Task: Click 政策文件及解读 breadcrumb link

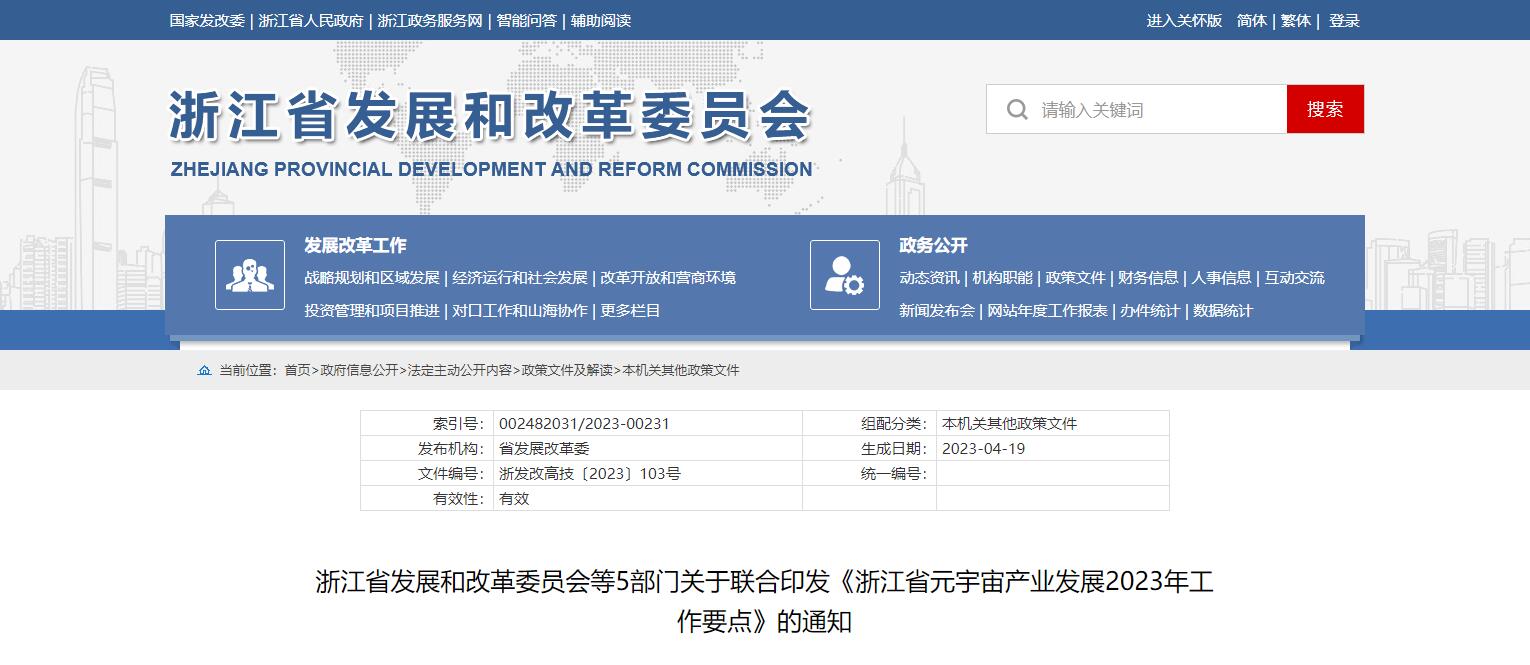Action: click(567, 370)
